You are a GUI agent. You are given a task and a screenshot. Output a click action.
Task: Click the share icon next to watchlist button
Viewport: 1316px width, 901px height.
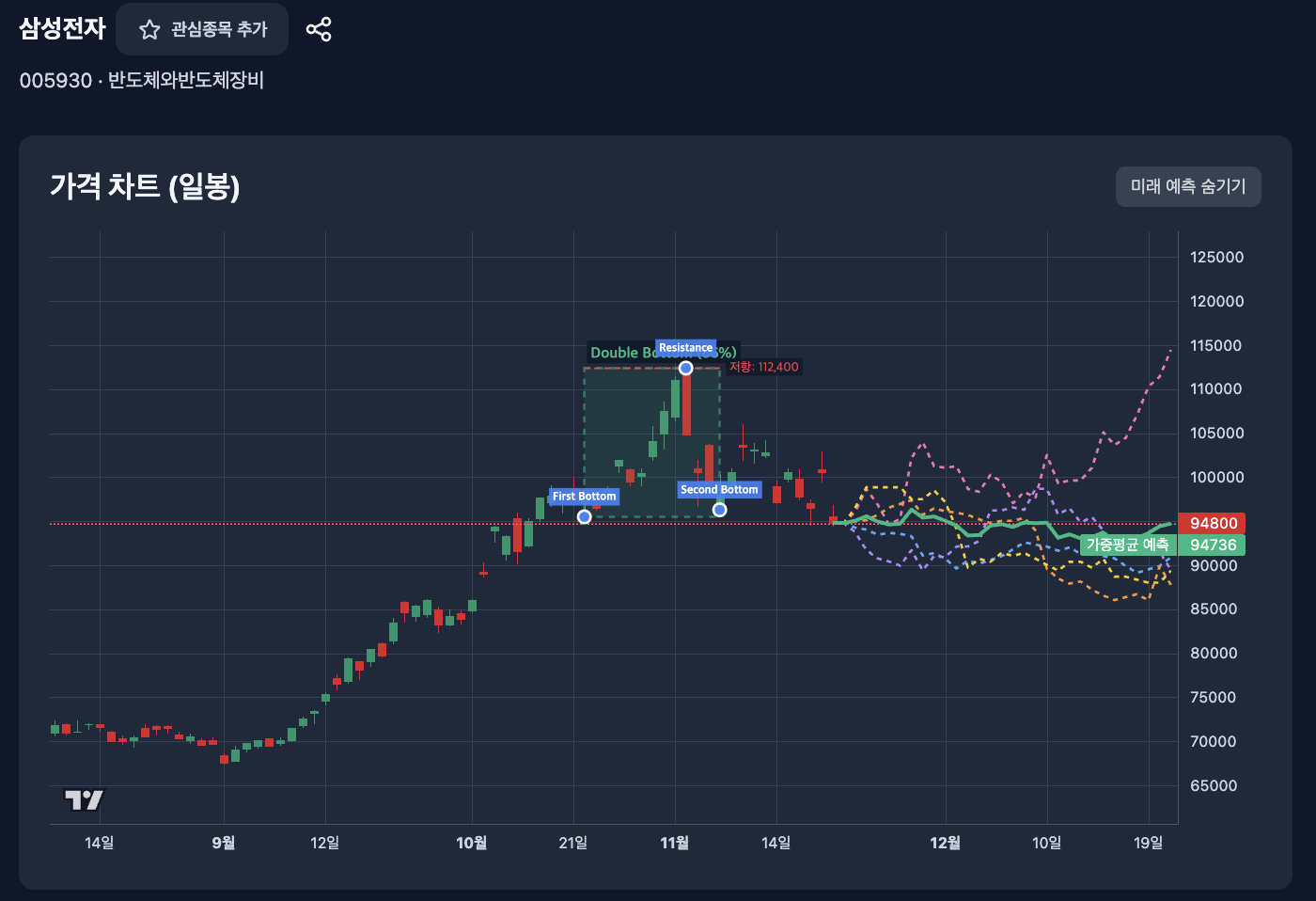319,29
